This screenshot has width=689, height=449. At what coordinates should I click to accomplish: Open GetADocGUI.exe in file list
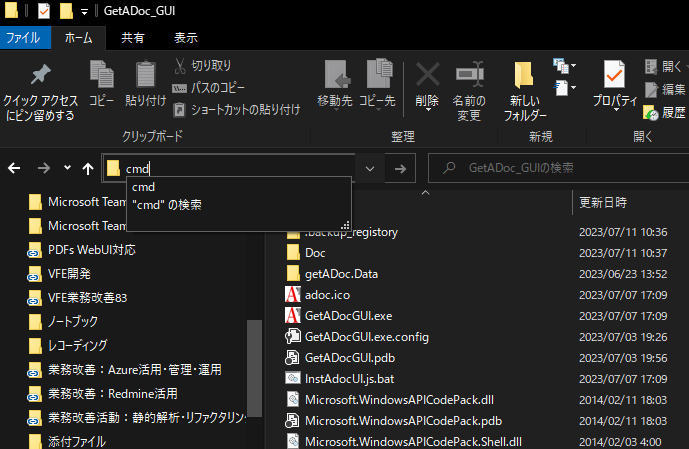(x=348, y=315)
